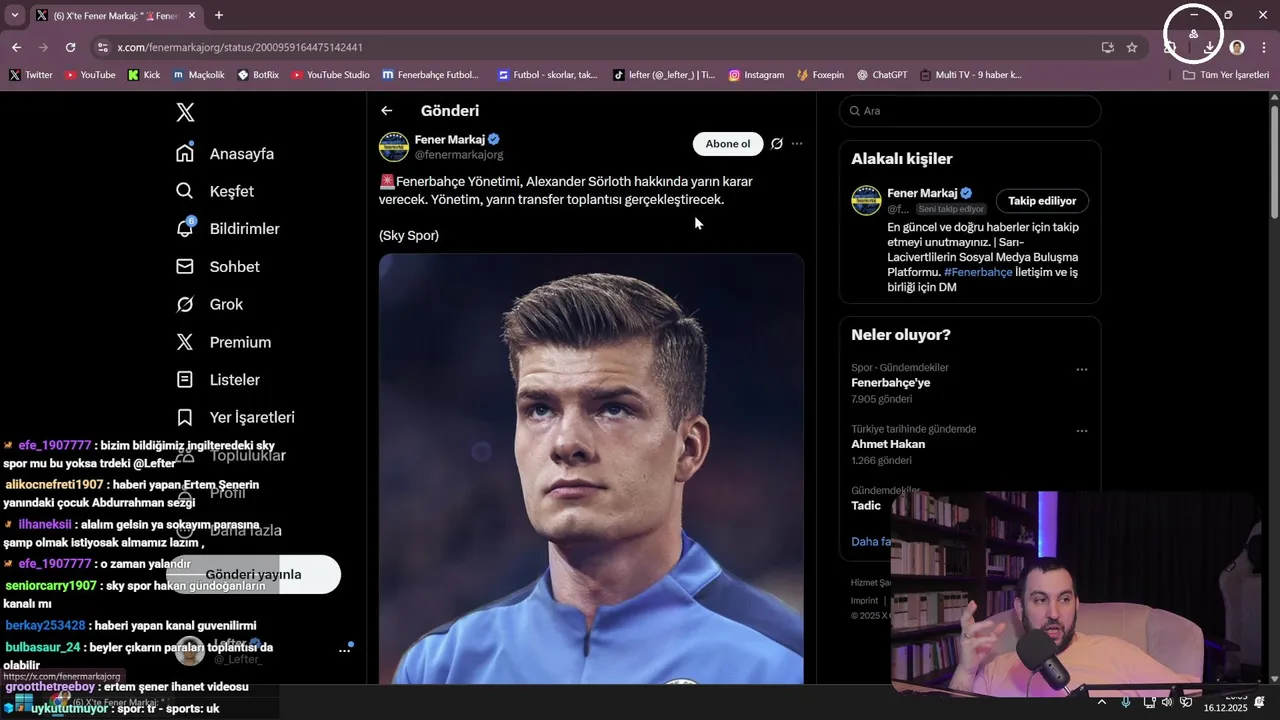Open Premium from sidebar
The height and width of the screenshot is (720, 1280).
[x=223, y=342]
